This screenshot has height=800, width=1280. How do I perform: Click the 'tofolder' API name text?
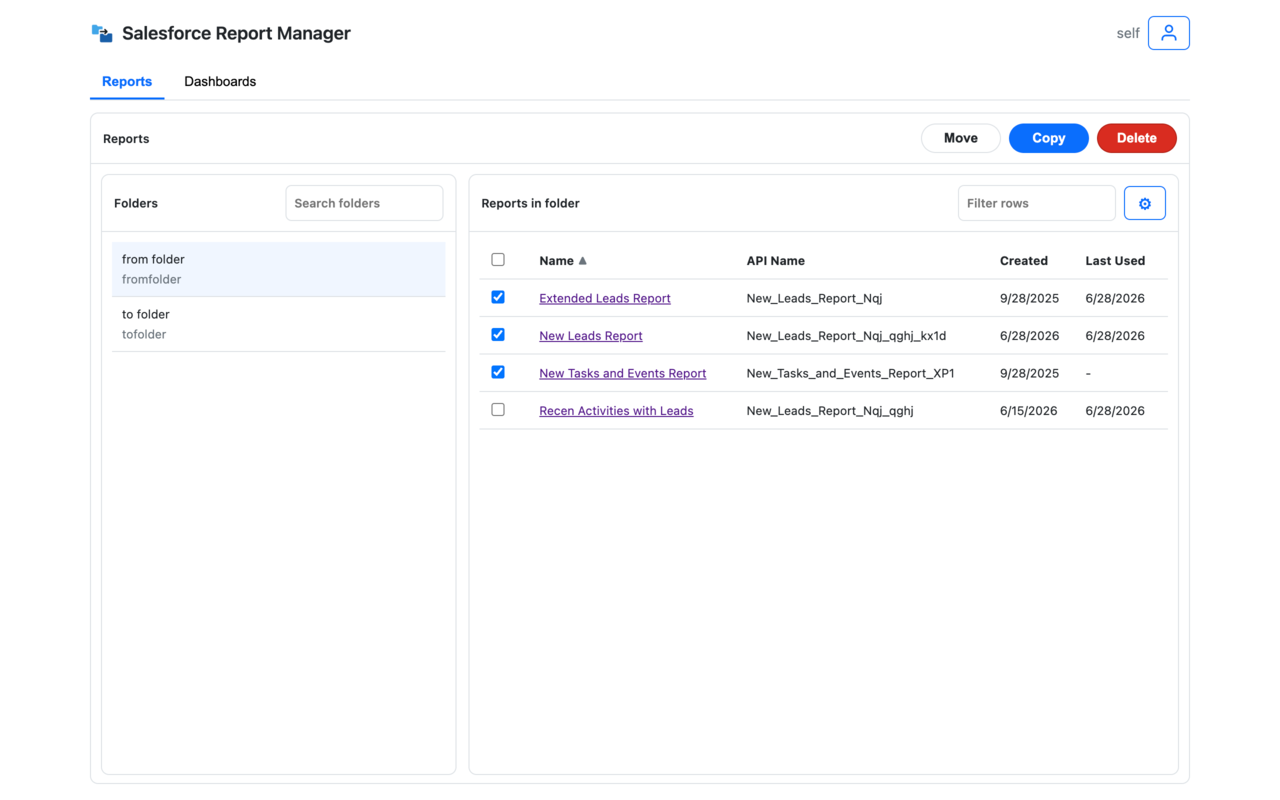(144, 335)
